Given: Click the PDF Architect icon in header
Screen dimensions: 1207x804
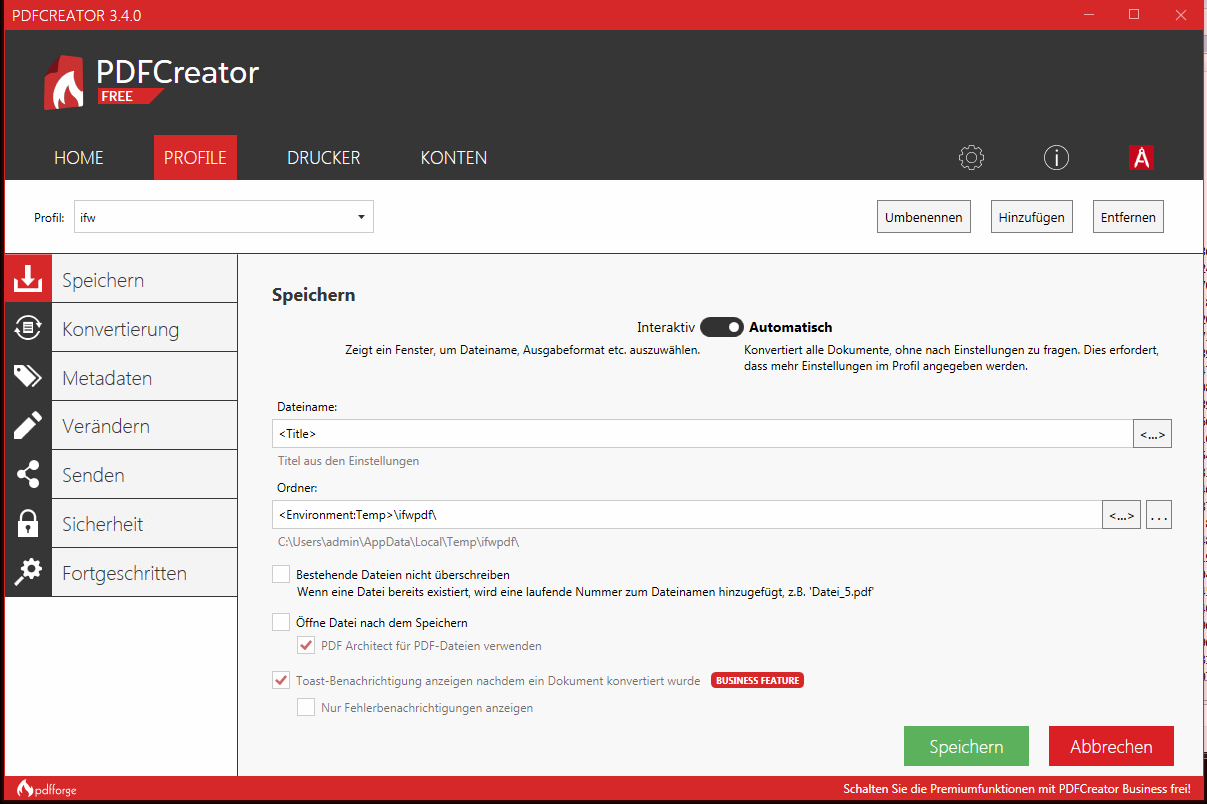Looking at the screenshot, I should click(x=1141, y=158).
